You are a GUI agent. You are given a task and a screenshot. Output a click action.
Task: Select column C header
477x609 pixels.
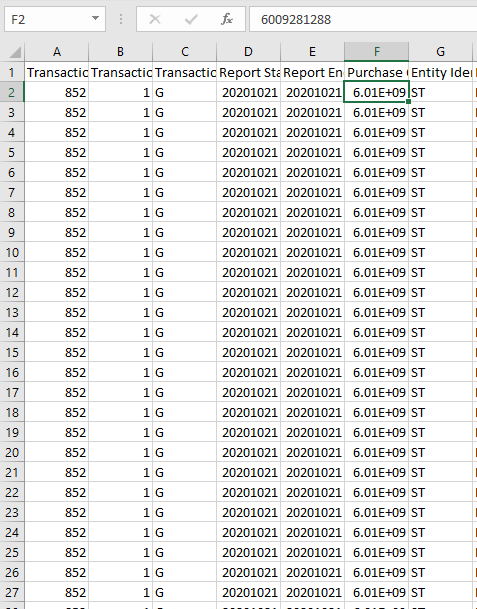click(185, 52)
